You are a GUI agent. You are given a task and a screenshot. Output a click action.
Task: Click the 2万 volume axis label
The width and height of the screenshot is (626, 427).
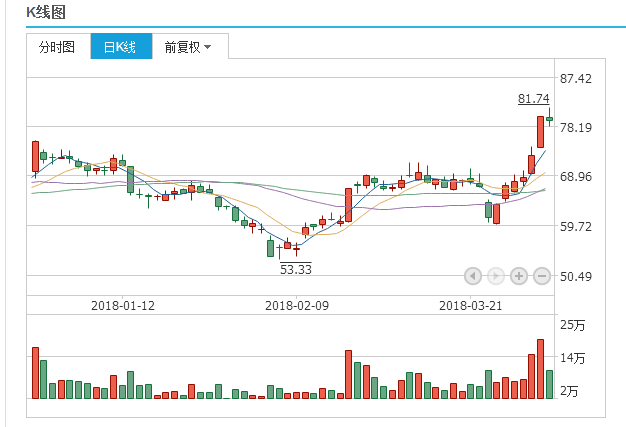tap(569, 391)
